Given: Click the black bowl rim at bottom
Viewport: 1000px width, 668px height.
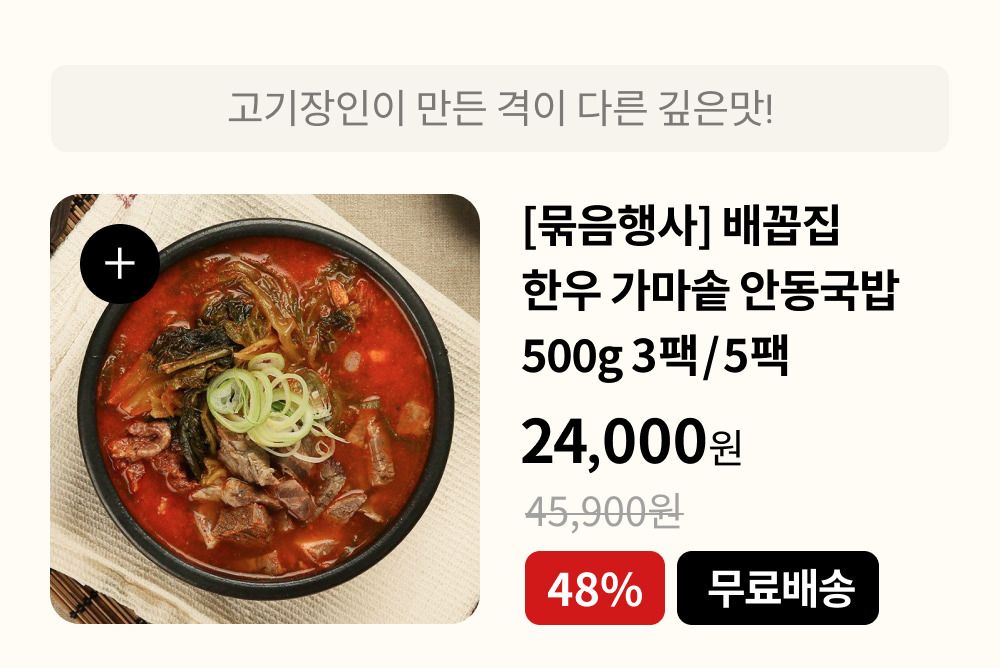Looking at the screenshot, I should (x=268, y=584).
